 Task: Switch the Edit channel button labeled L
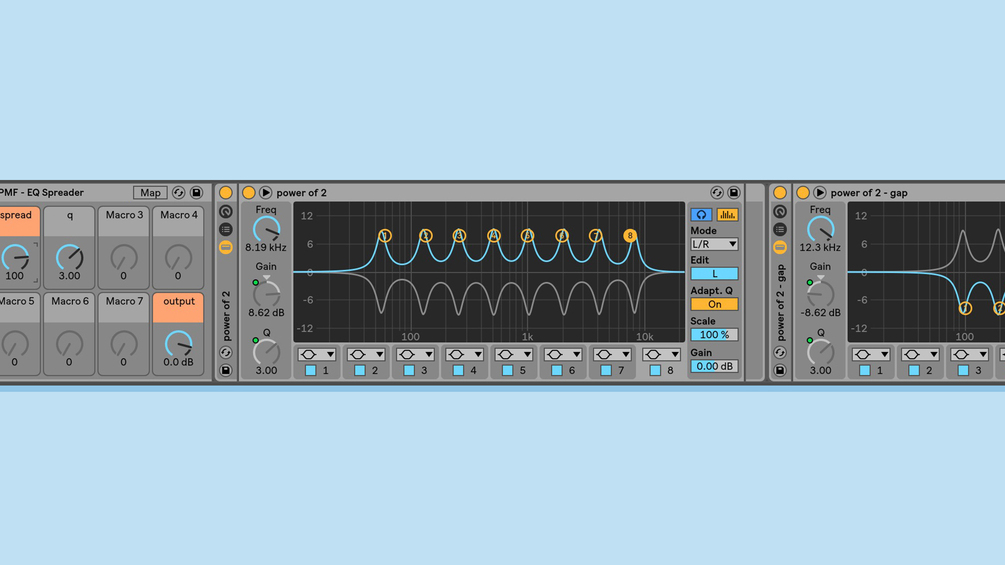714,274
